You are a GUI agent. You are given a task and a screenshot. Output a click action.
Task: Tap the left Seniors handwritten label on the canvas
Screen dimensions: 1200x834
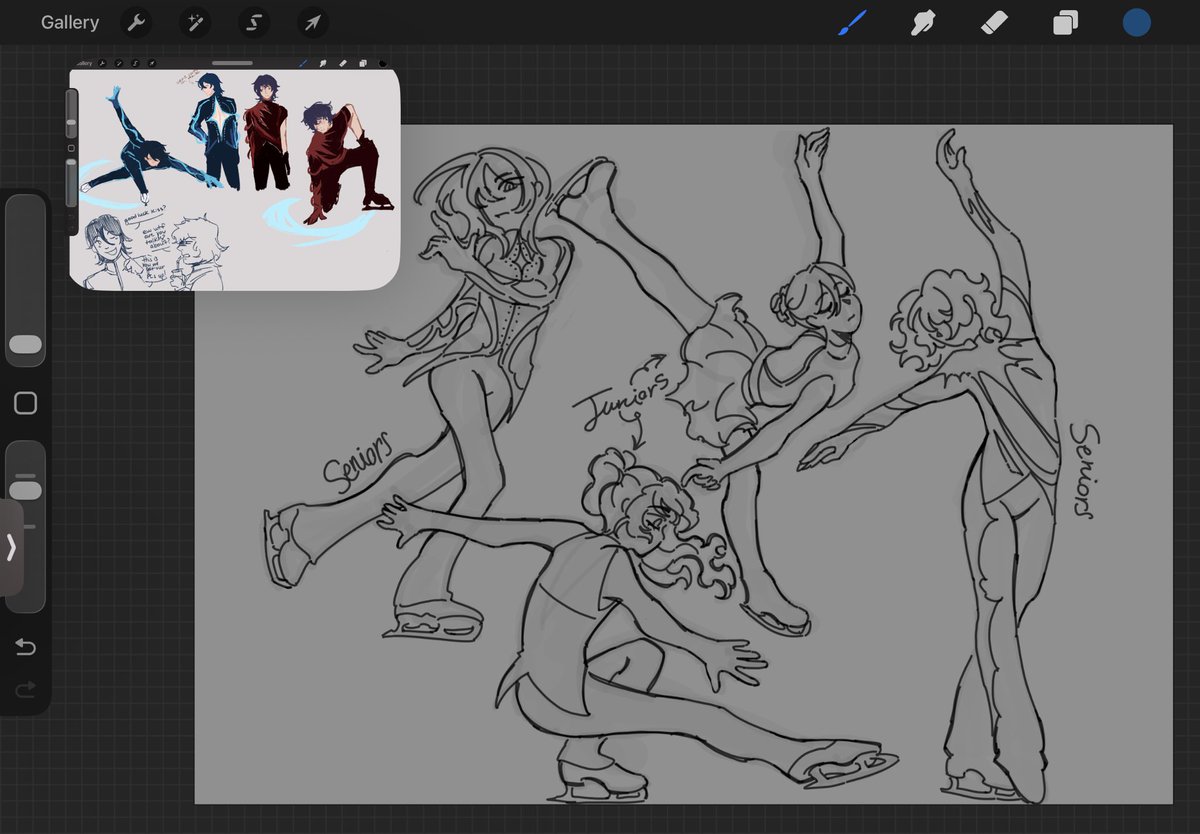tap(359, 460)
